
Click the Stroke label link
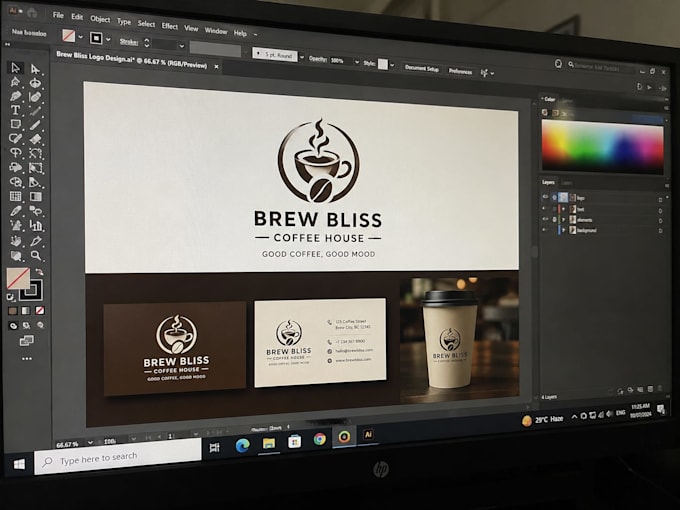pyautogui.click(x=129, y=42)
